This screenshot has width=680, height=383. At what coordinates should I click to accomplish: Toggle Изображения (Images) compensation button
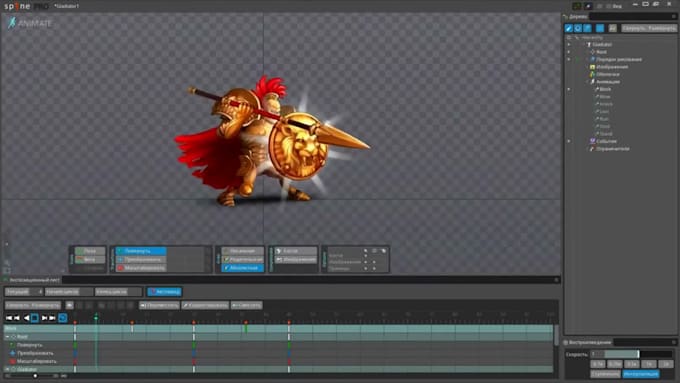(296, 259)
